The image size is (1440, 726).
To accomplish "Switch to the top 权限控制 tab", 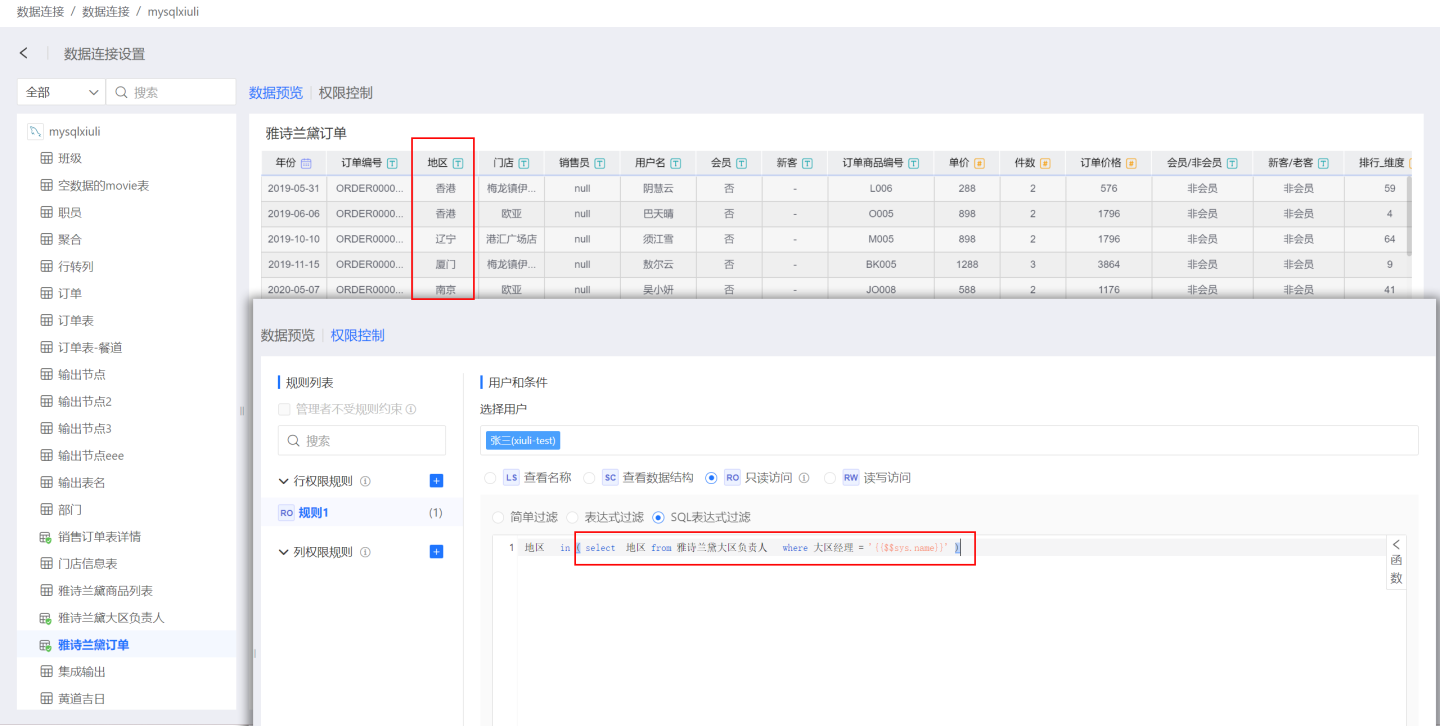I will tap(345, 93).
